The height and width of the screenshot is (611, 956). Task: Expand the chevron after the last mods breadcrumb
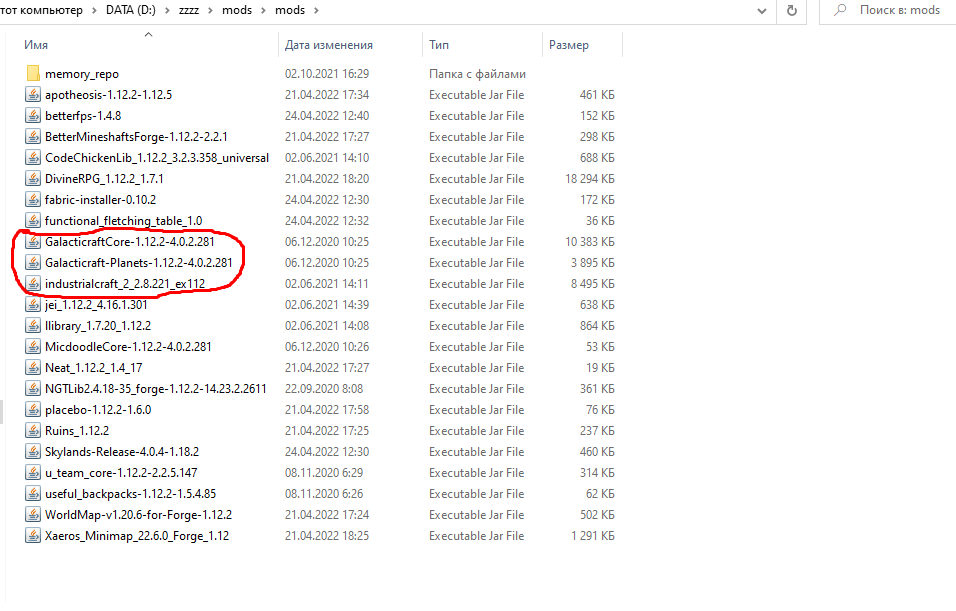[x=316, y=10]
